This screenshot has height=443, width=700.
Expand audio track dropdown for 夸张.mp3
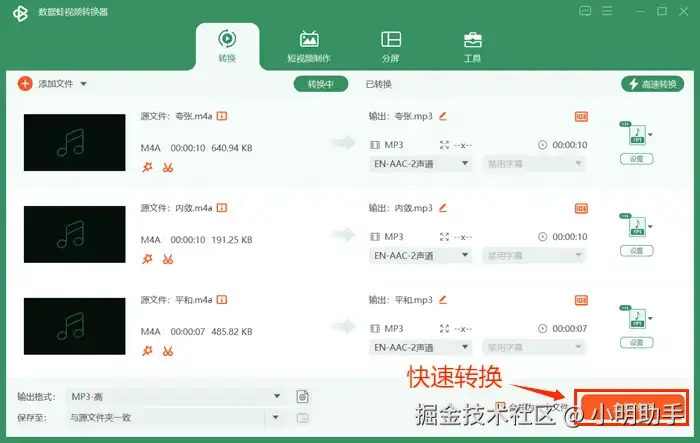420,164
